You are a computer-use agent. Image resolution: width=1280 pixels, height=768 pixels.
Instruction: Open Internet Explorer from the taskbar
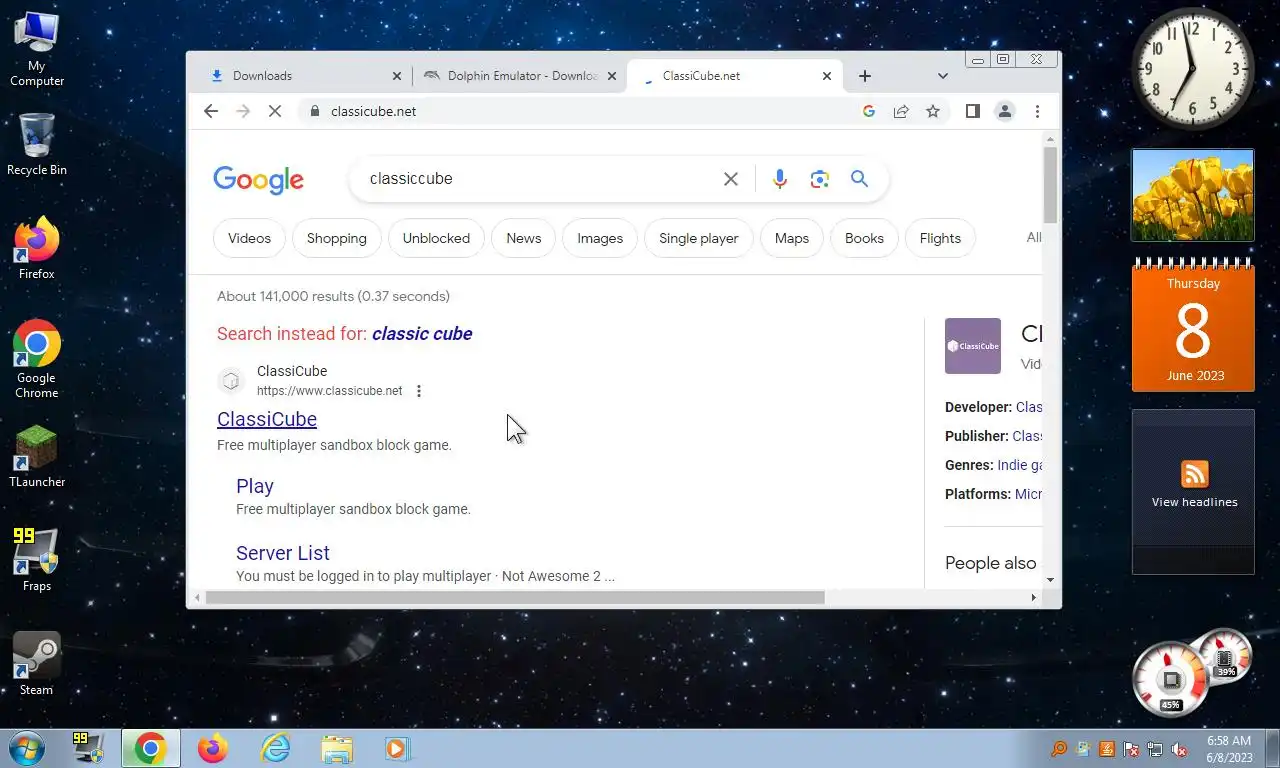(275, 748)
